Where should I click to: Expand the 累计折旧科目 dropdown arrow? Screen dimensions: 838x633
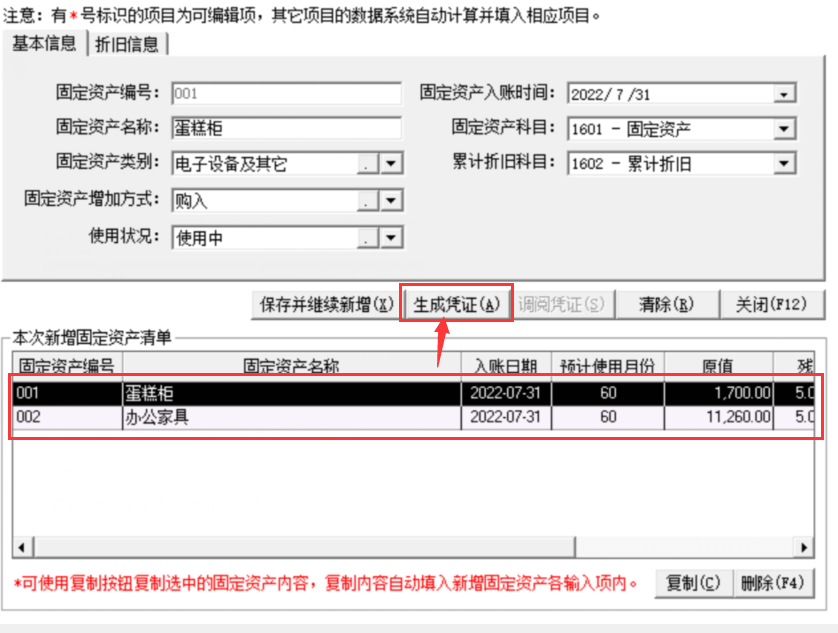784,164
